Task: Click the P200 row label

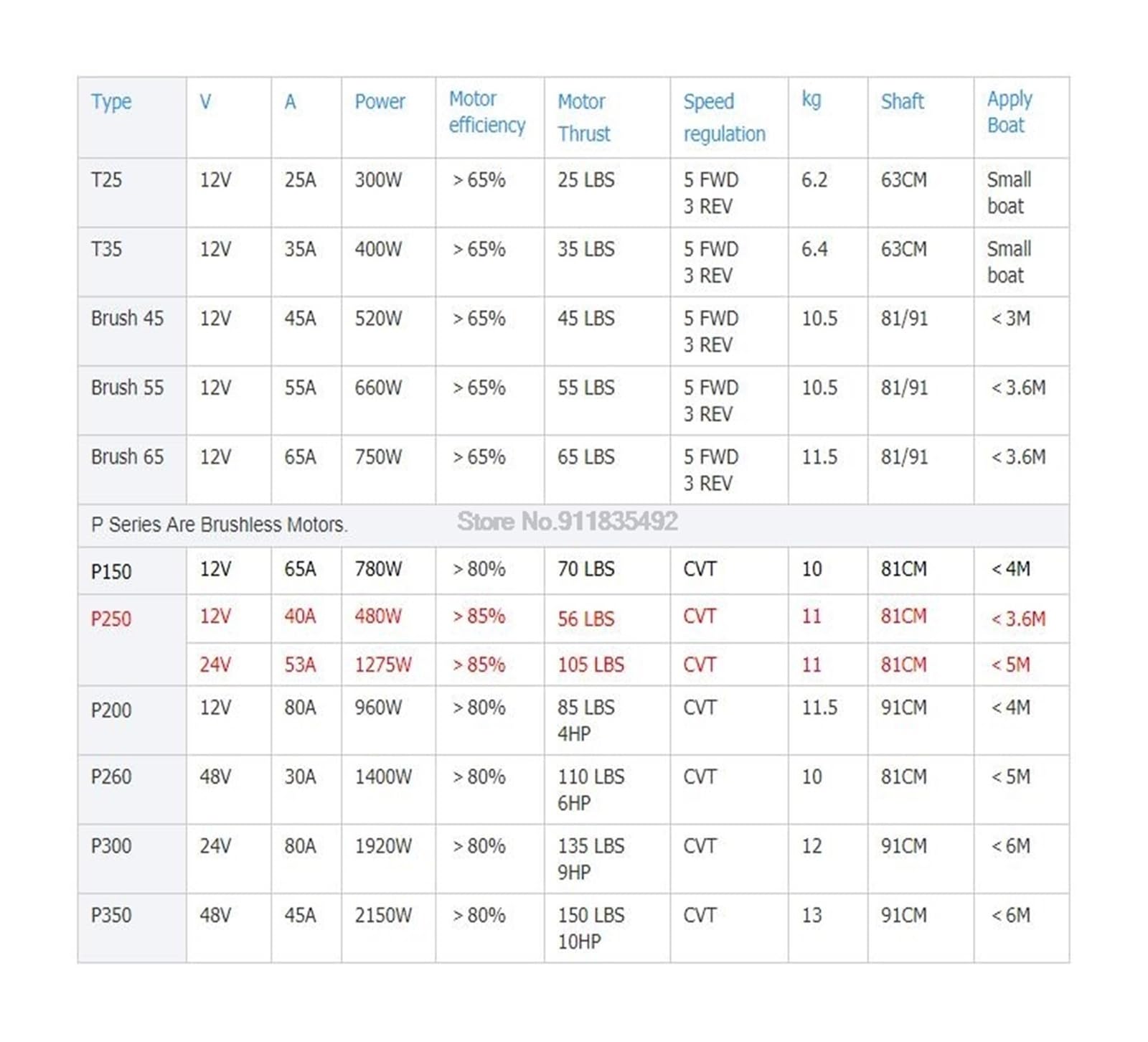Action: pyautogui.click(x=111, y=710)
